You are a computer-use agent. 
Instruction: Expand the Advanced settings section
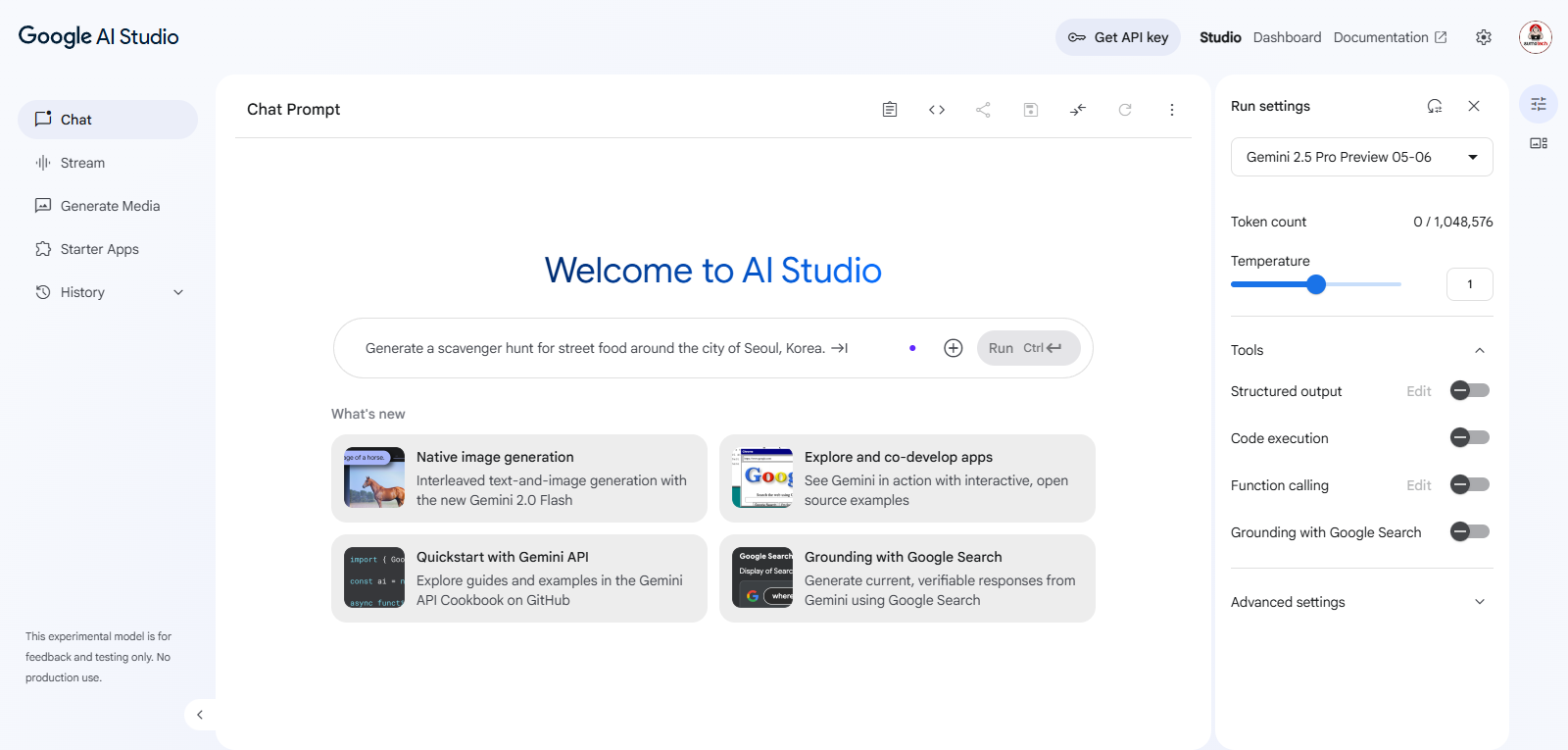tap(1362, 602)
